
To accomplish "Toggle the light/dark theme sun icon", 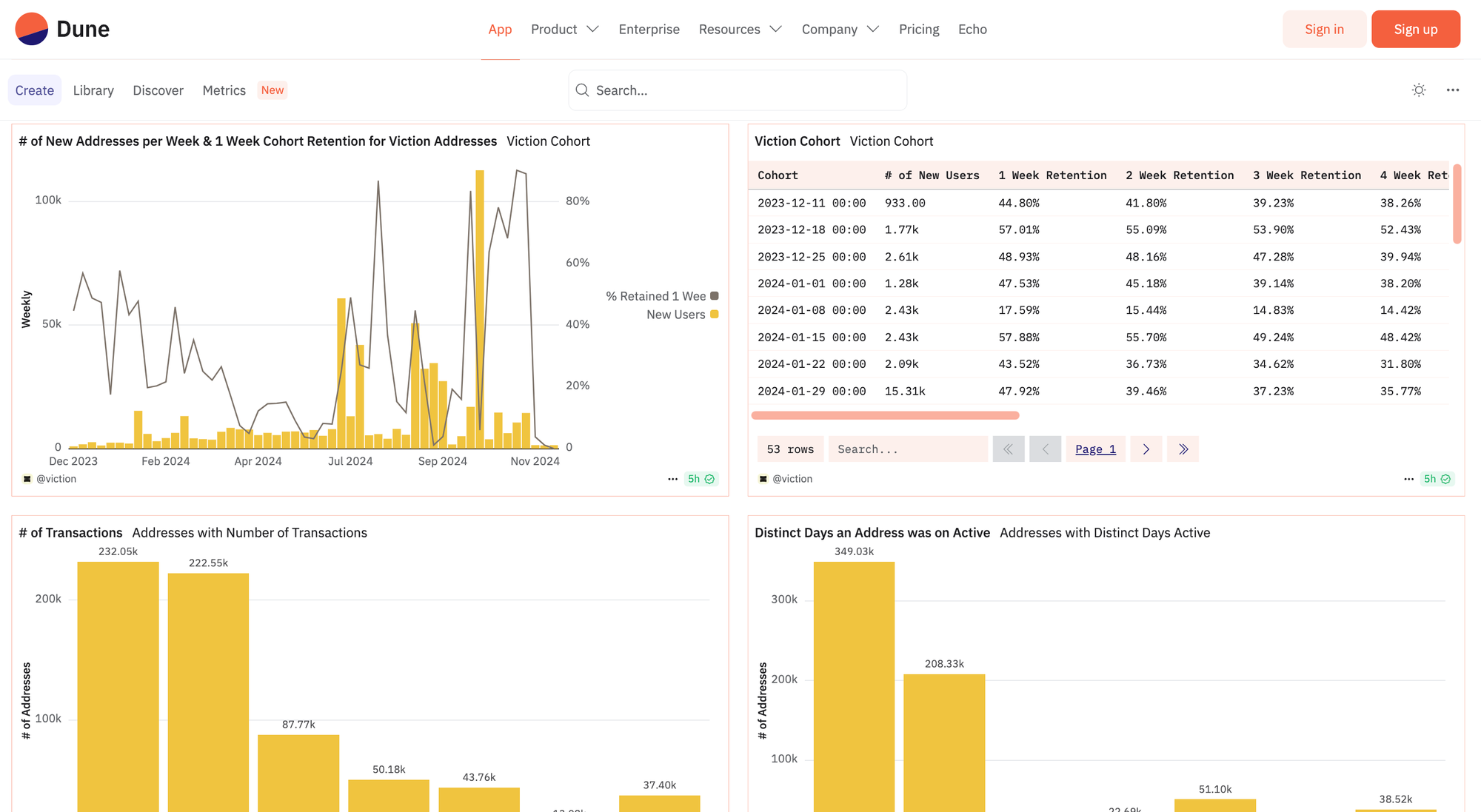I will (1419, 90).
